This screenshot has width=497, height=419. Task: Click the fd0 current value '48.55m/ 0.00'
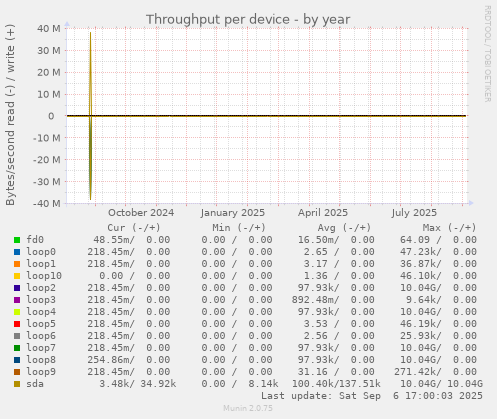[x=131, y=240]
